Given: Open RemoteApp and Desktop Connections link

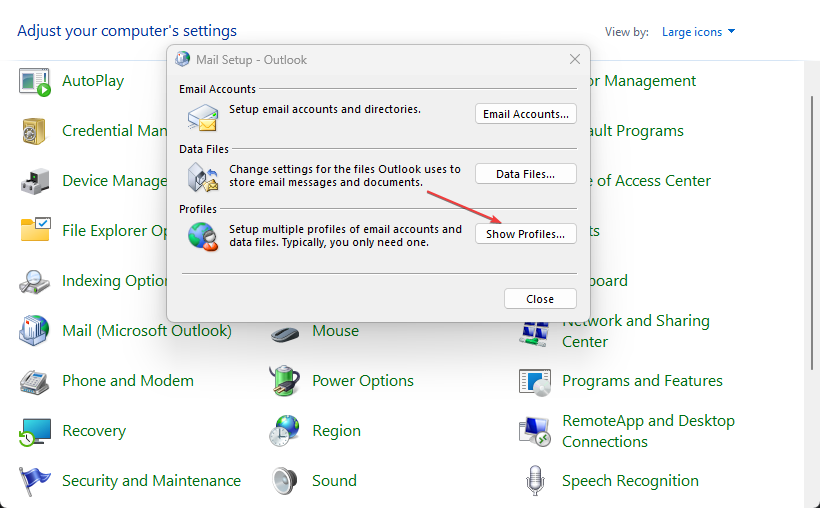Looking at the screenshot, I should pyautogui.click(x=648, y=431).
